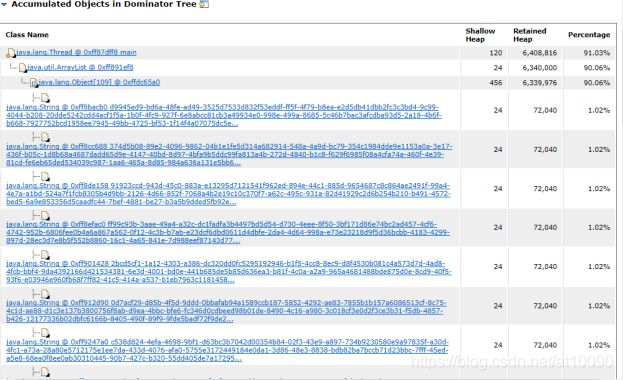The image size is (623, 380).
Task: Open String @ 0xff912d90 link
Action: point(226,311)
